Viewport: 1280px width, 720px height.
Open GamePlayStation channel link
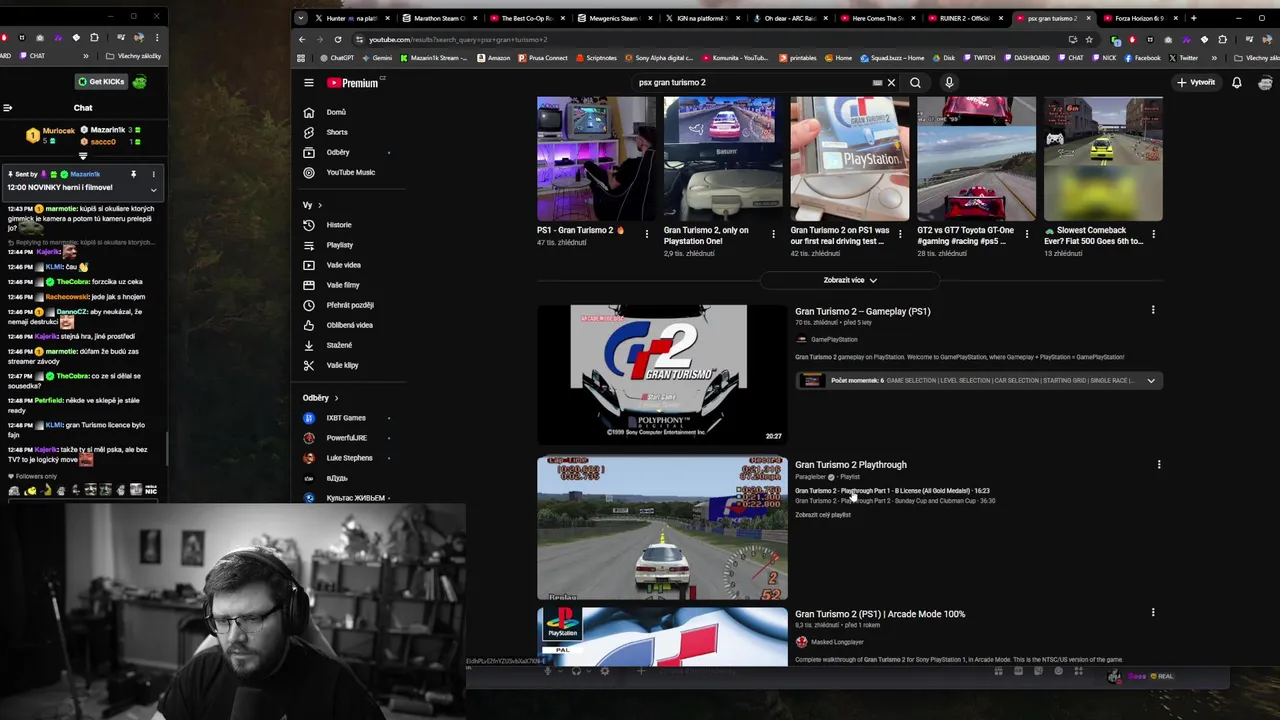[x=834, y=340]
